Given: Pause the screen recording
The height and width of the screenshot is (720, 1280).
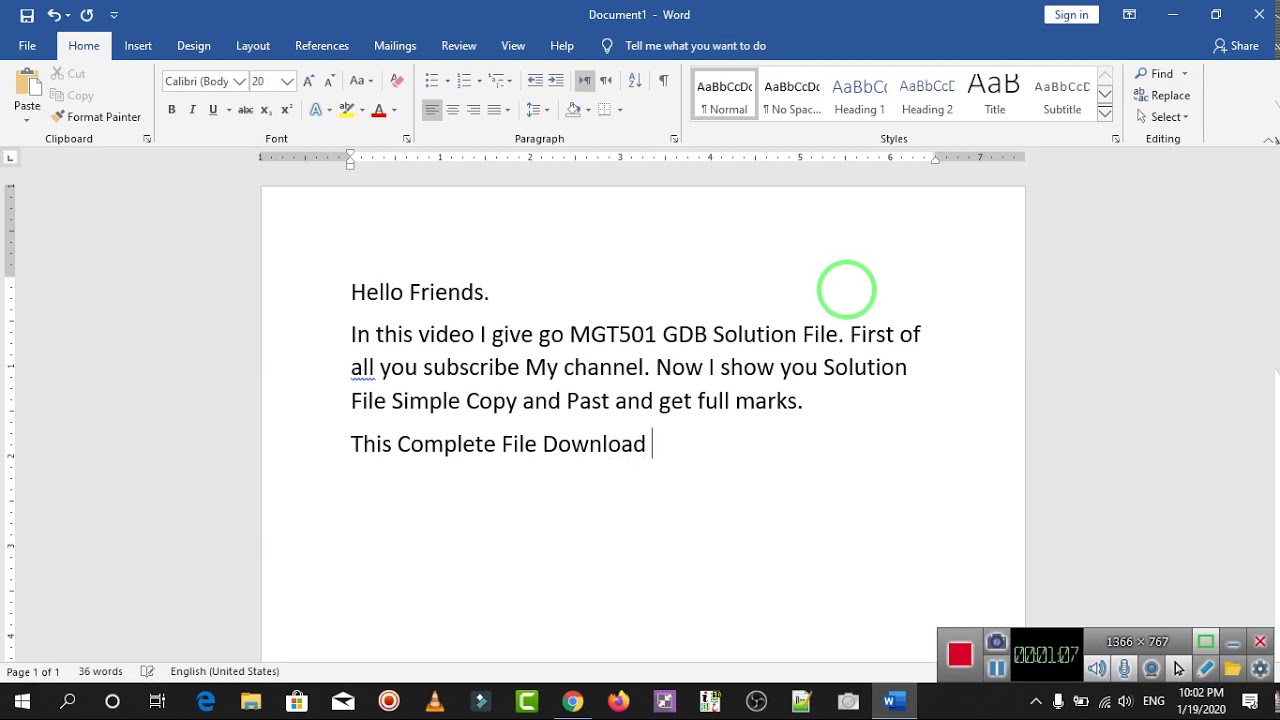Looking at the screenshot, I should (997, 669).
